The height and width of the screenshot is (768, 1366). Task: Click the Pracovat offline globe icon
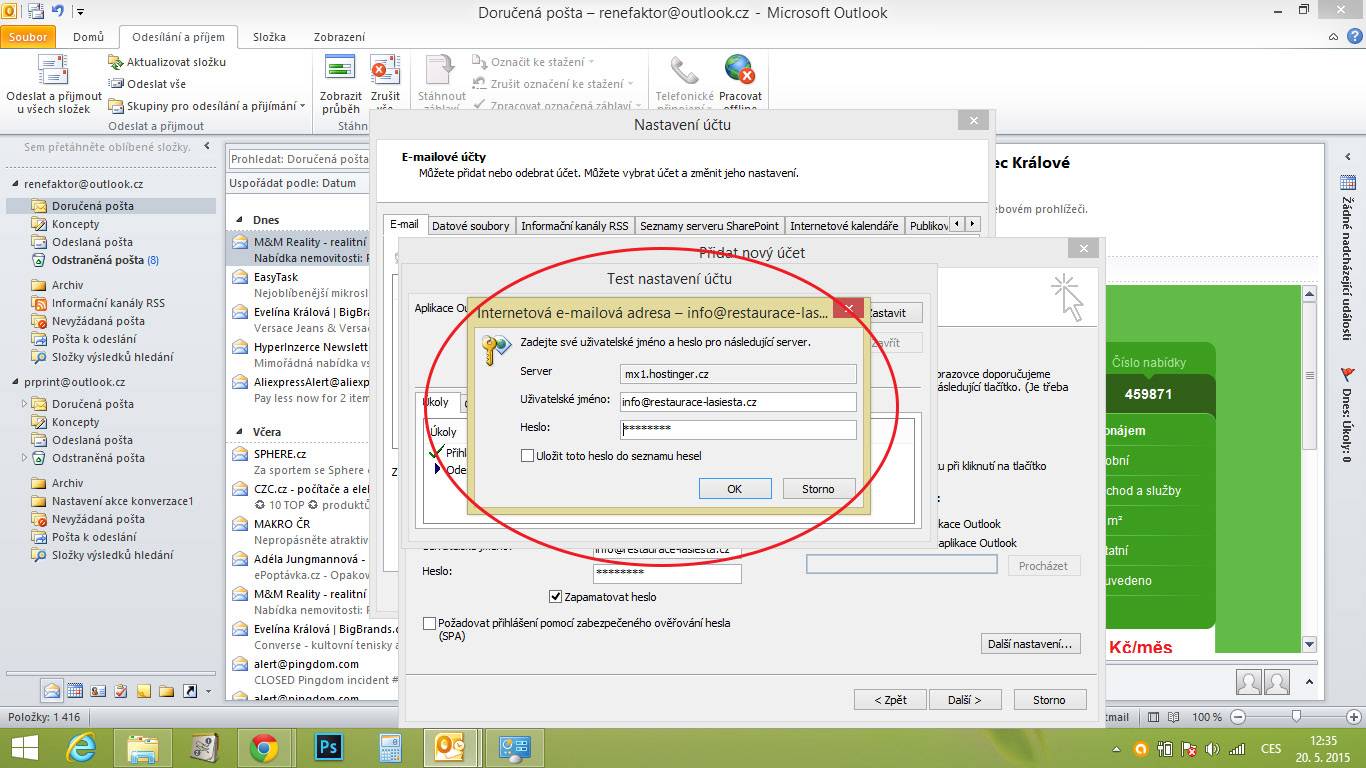(739, 70)
